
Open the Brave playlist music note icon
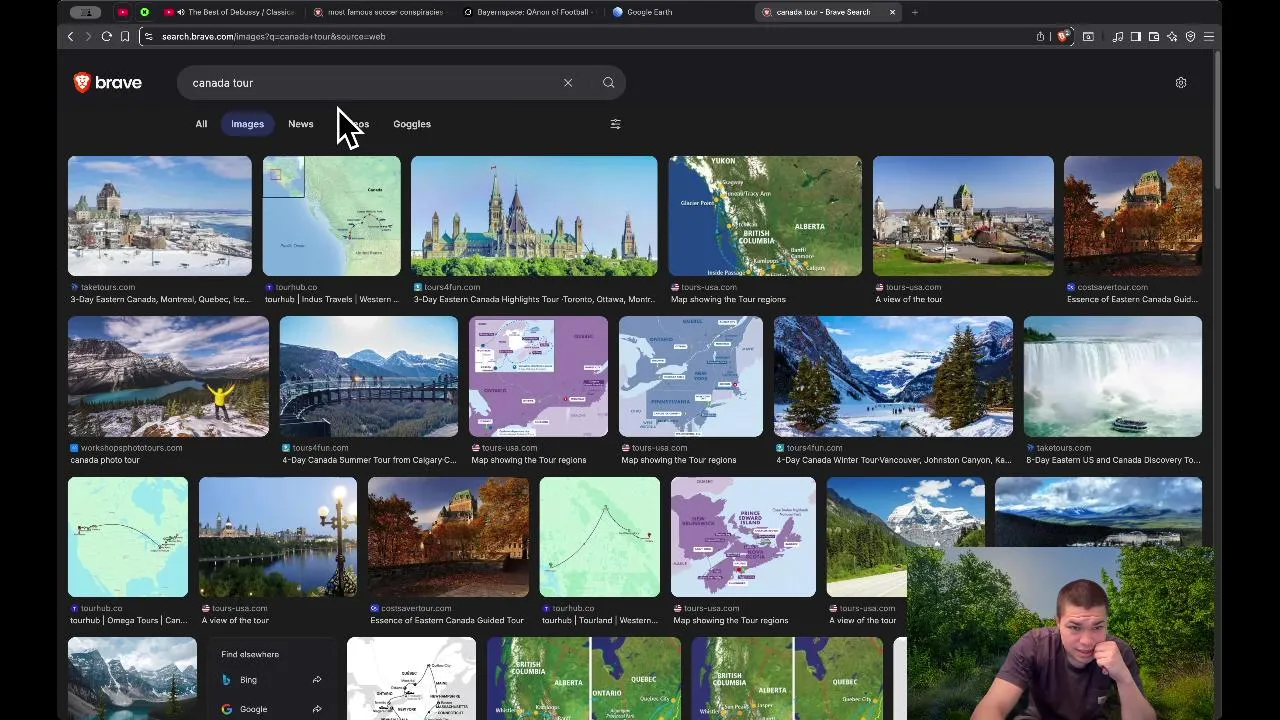(x=1118, y=36)
